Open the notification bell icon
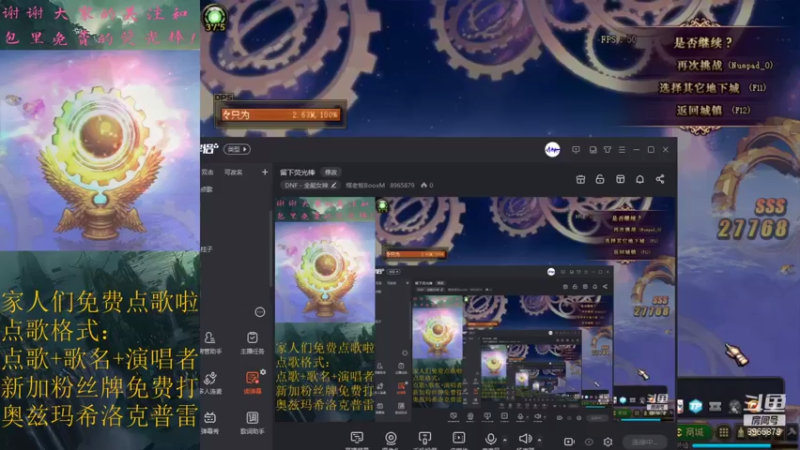 coord(640,179)
